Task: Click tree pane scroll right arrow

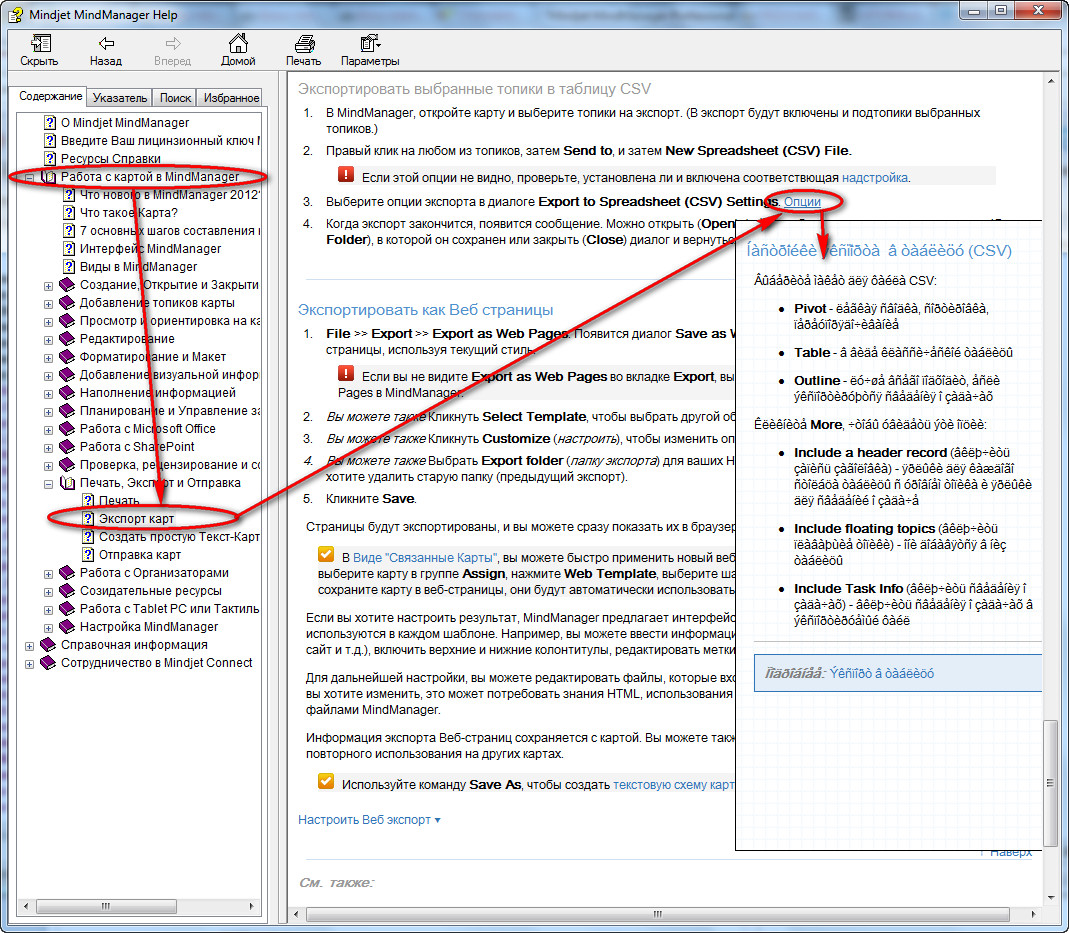Action: pos(252,906)
